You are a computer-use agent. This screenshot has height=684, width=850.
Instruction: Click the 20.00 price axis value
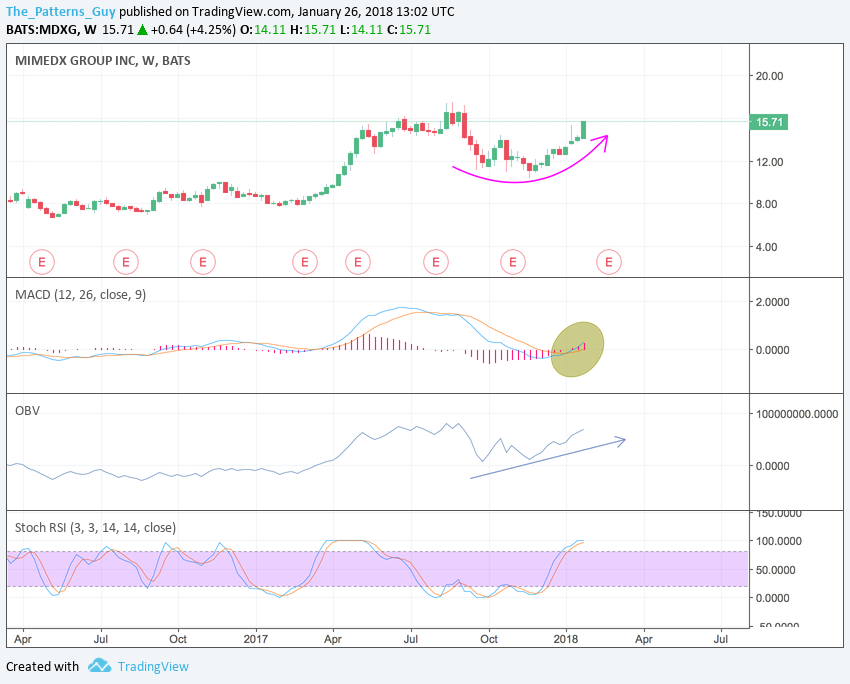pyautogui.click(x=770, y=76)
